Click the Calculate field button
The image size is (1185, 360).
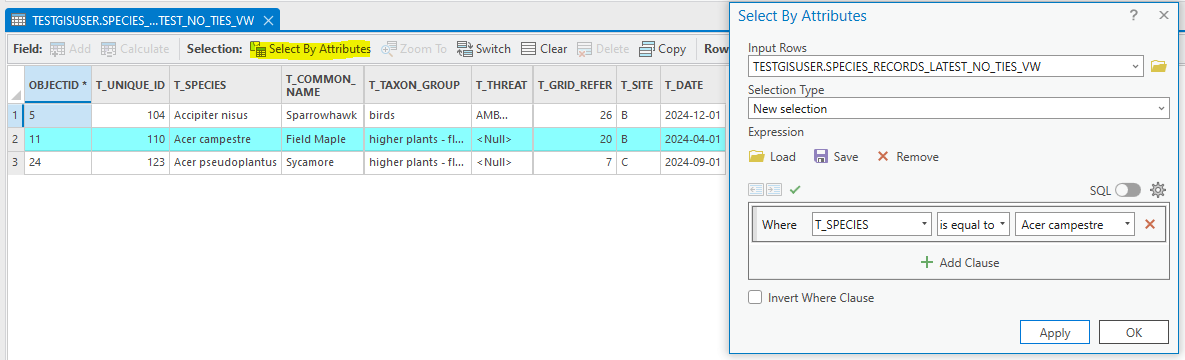(135, 48)
